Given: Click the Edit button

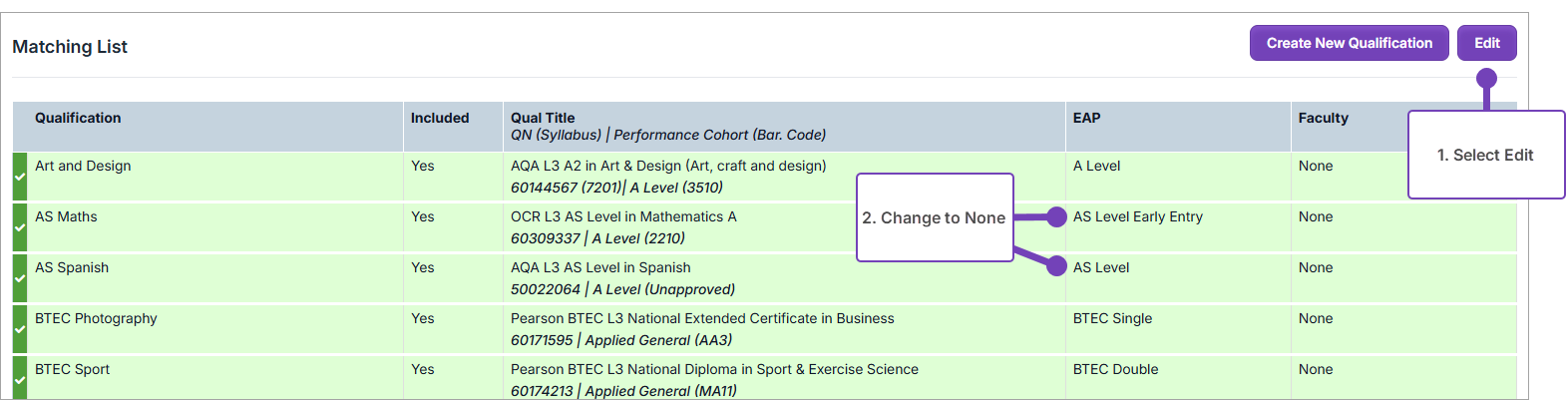Looking at the screenshot, I should (x=1486, y=43).
